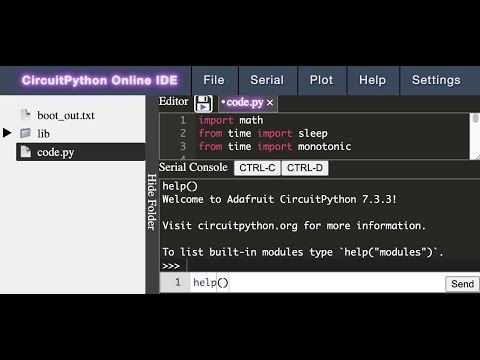
Task: Click the 'import math' line in editor
Action: tap(231, 120)
